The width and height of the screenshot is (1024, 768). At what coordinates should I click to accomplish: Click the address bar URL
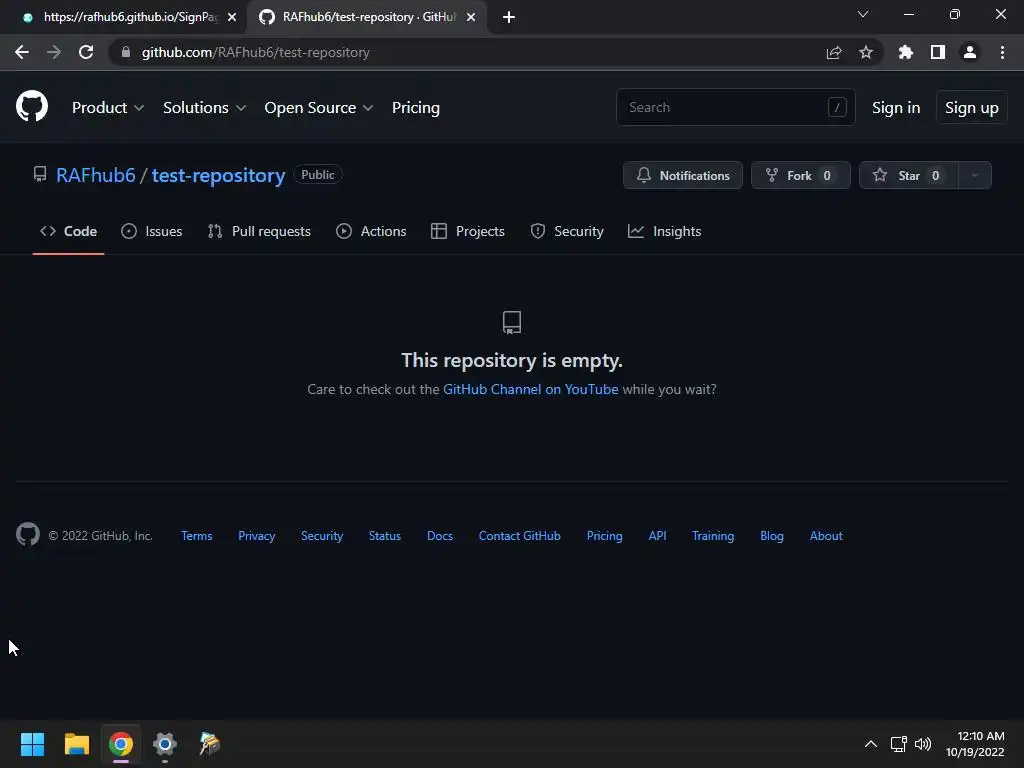pos(255,52)
